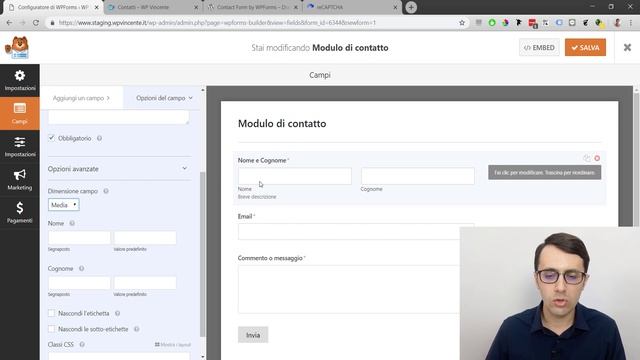Image resolution: width=640 pixels, height=360 pixels.
Task: Click the green circle extension icon
Action: tap(492, 23)
